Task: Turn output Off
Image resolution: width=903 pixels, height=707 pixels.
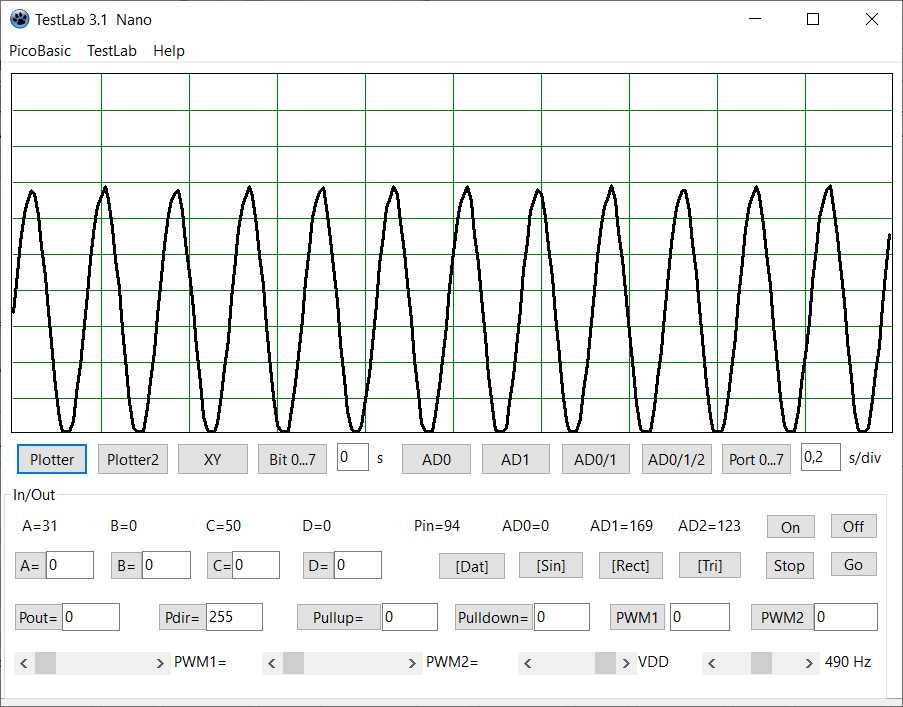Action: point(853,526)
